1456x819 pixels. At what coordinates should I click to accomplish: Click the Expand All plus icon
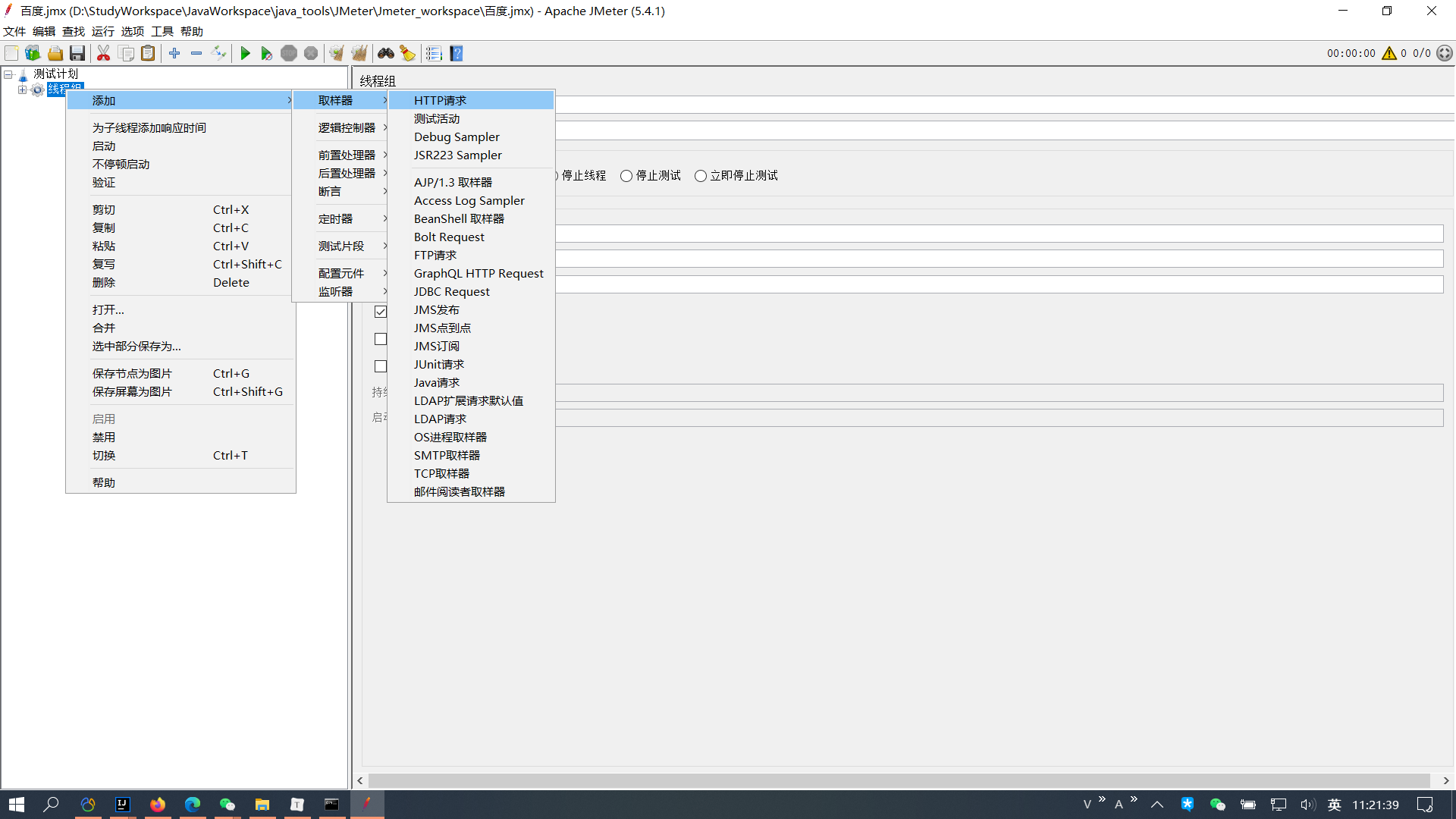coord(174,53)
